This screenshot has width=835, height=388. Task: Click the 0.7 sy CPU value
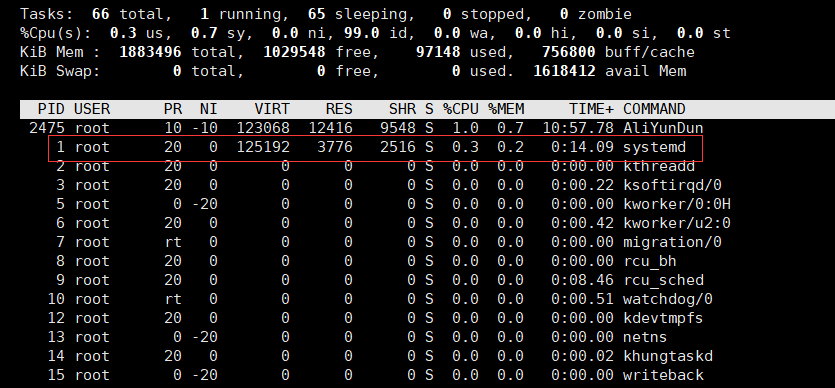point(204,34)
